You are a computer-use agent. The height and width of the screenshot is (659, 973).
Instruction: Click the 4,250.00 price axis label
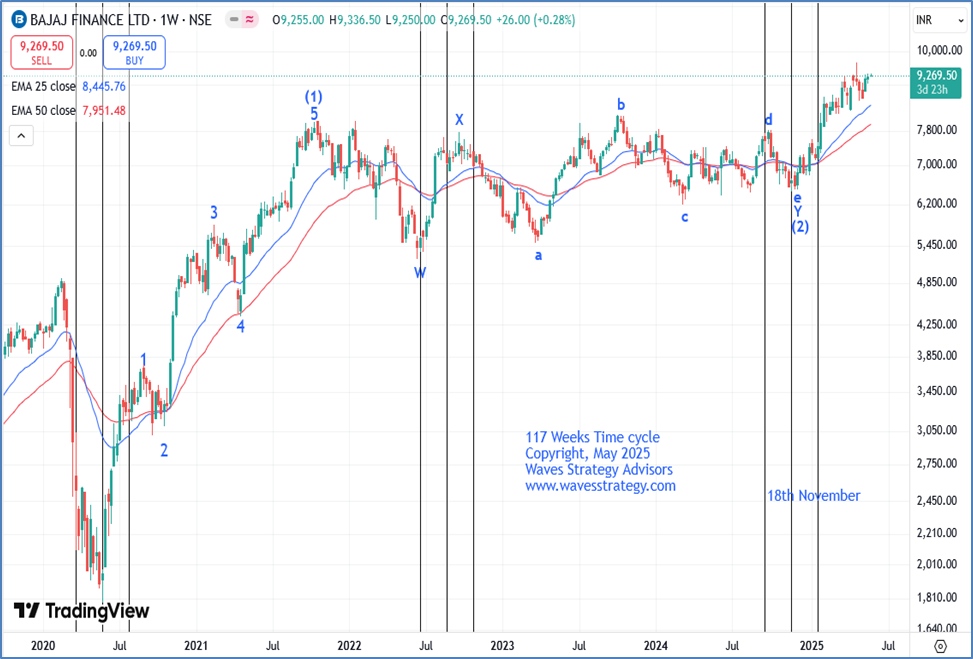(x=936, y=324)
